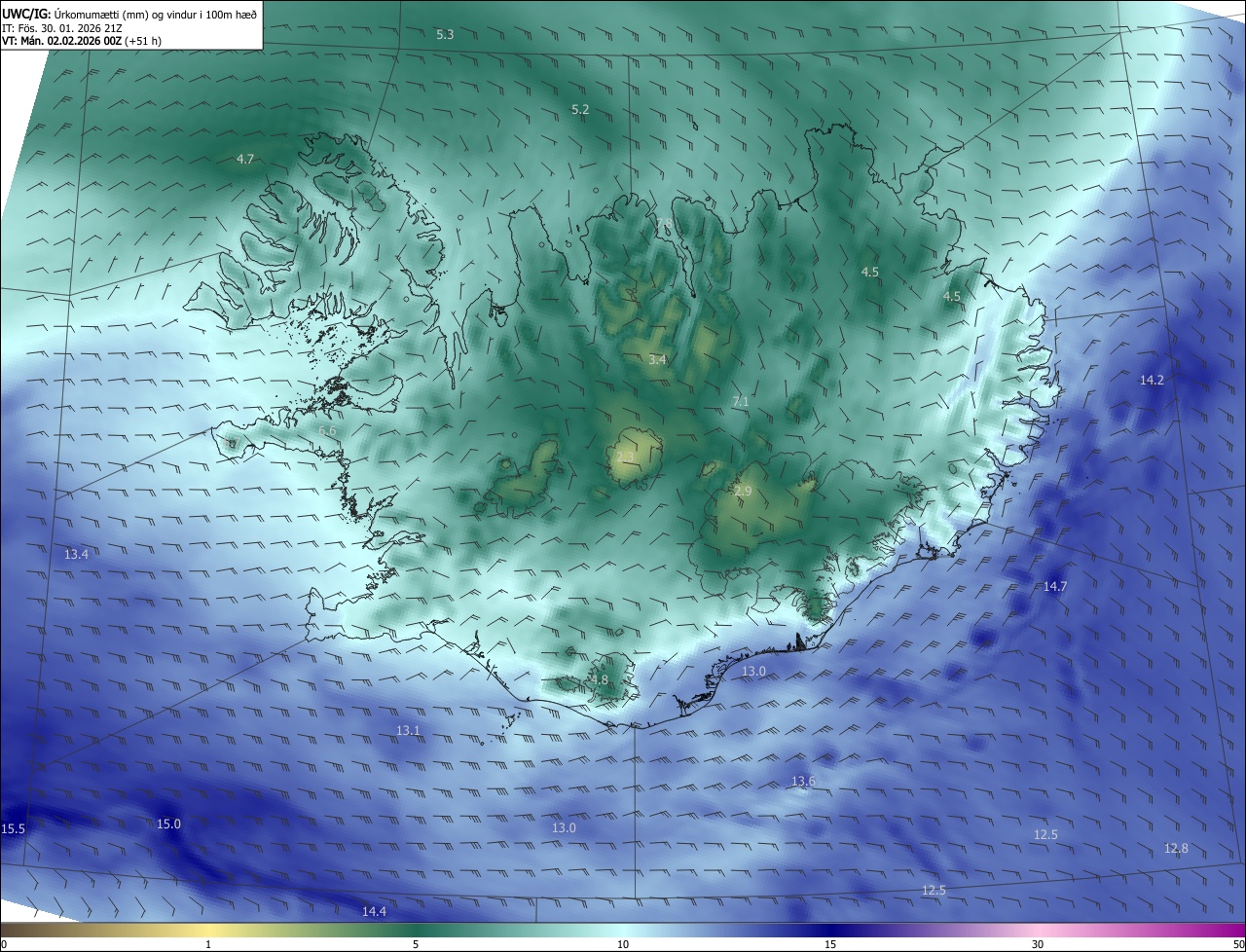This screenshot has width=1246, height=952.
Task: Select the 15.5 value label
Action: click(x=14, y=828)
